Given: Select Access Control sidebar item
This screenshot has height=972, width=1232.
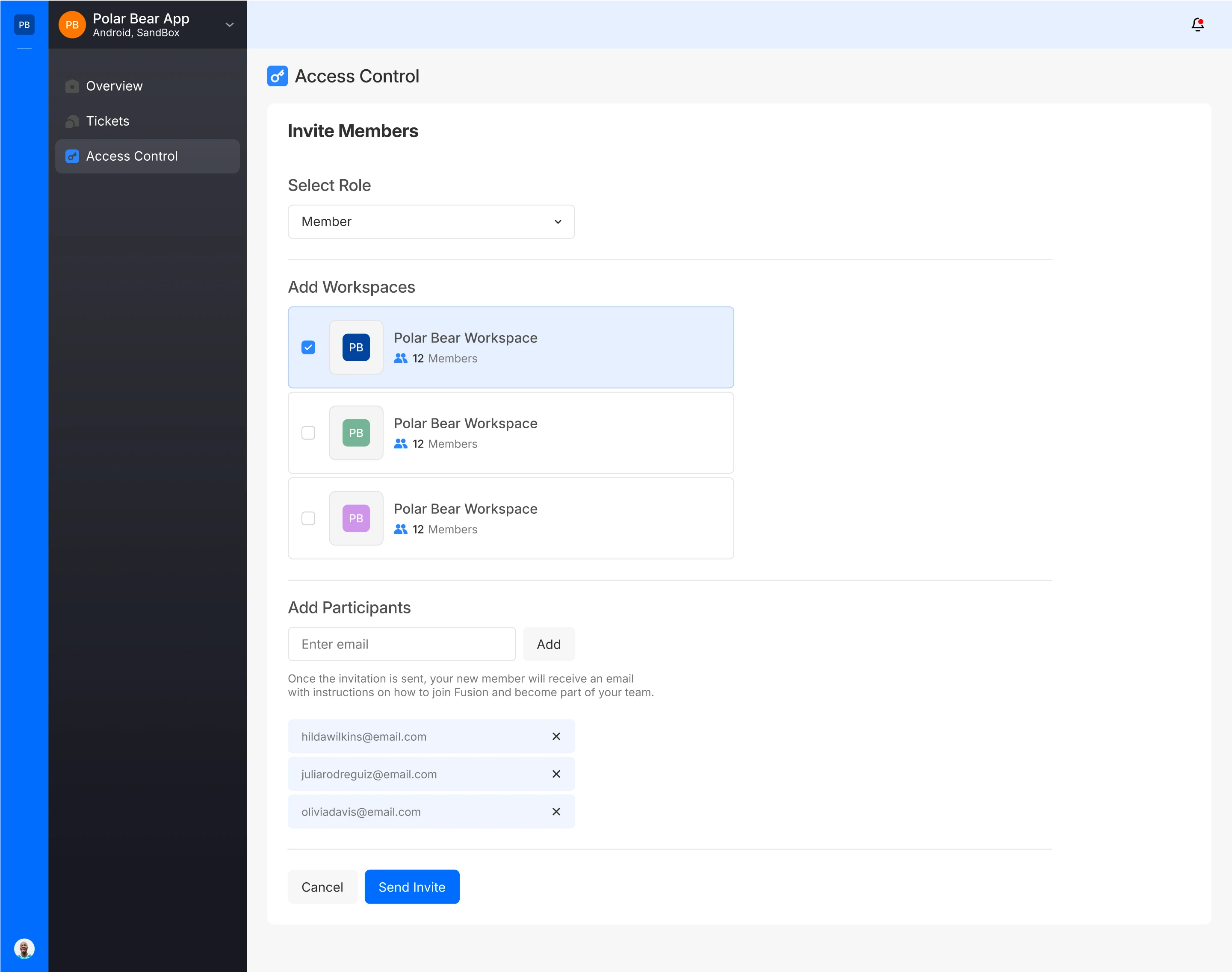Looking at the screenshot, I should pos(132,156).
